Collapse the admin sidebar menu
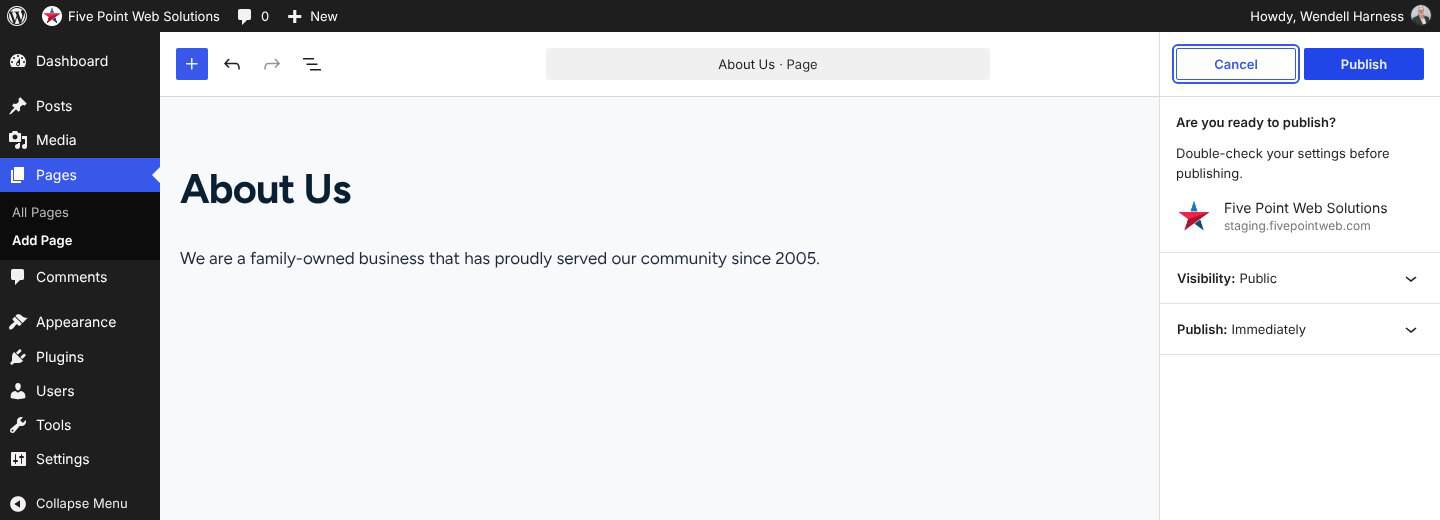1440x520 pixels. click(80, 503)
